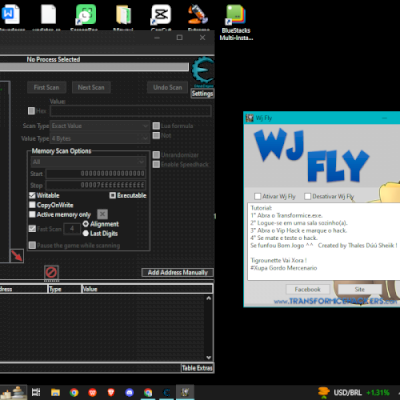
Task: Click address list scrollbar down arrow
Action: [209, 357]
